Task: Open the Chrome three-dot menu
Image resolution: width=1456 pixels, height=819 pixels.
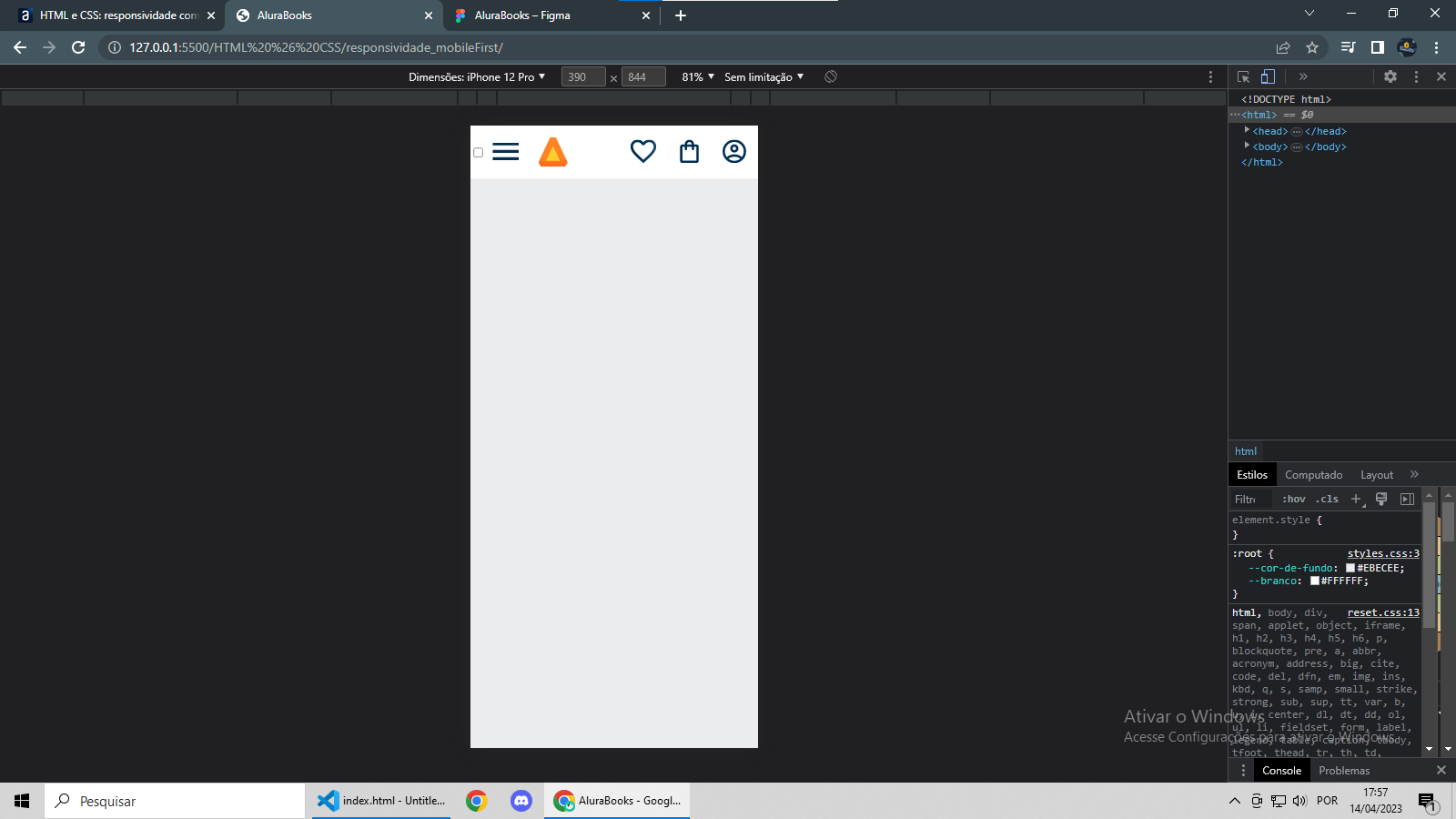Action: click(x=1437, y=47)
